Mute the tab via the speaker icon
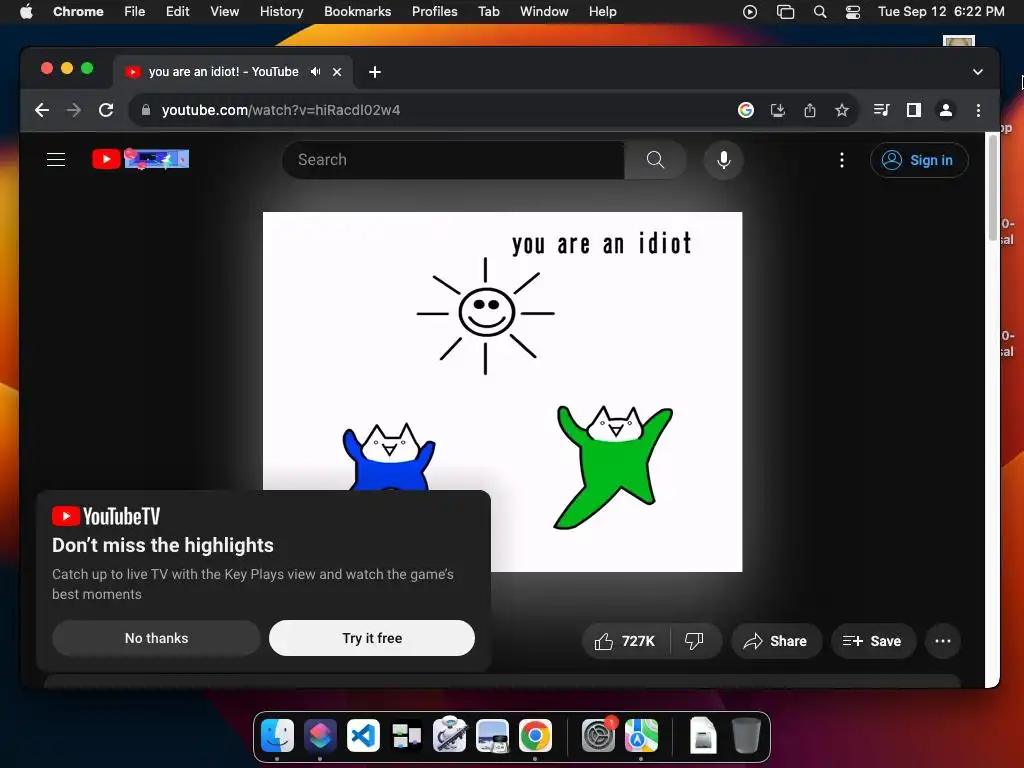The height and width of the screenshot is (768, 1024). (x=315, y=71)
